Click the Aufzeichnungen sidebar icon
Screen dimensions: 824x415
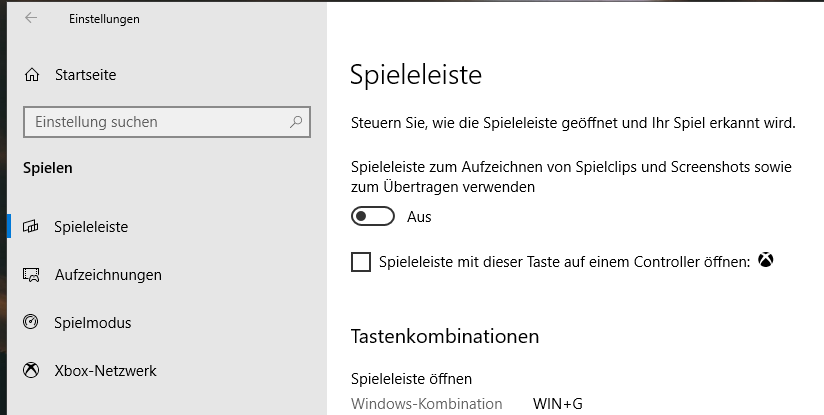pos(32,275)
